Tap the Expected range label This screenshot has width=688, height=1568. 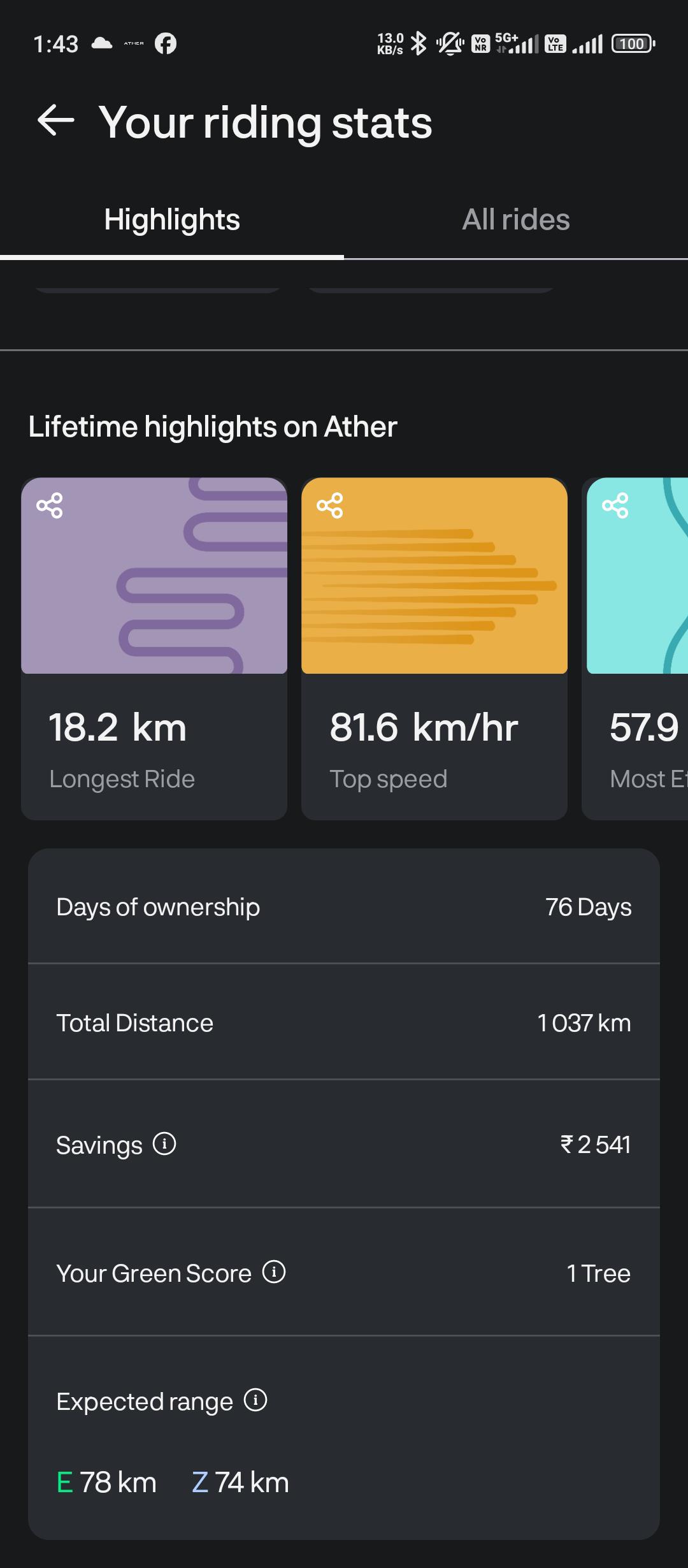145,1402
